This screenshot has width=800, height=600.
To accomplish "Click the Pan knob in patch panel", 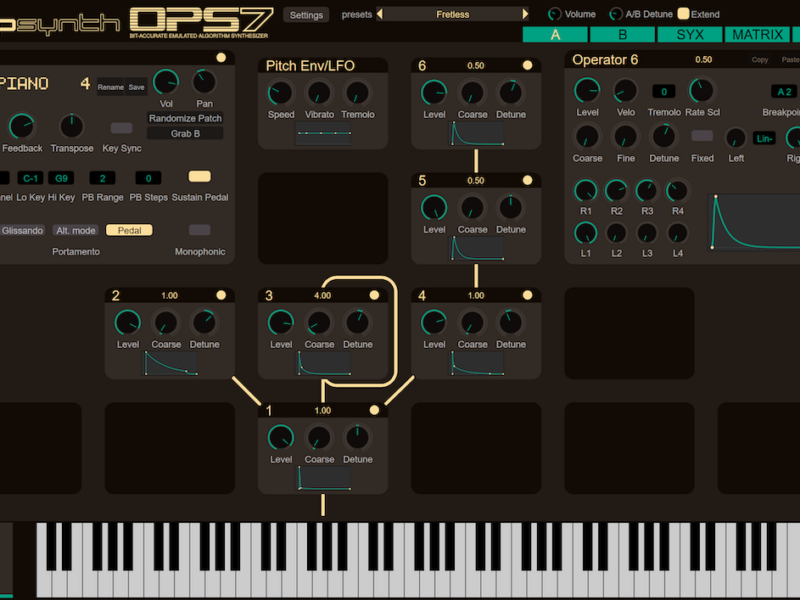I will (204, 82).
